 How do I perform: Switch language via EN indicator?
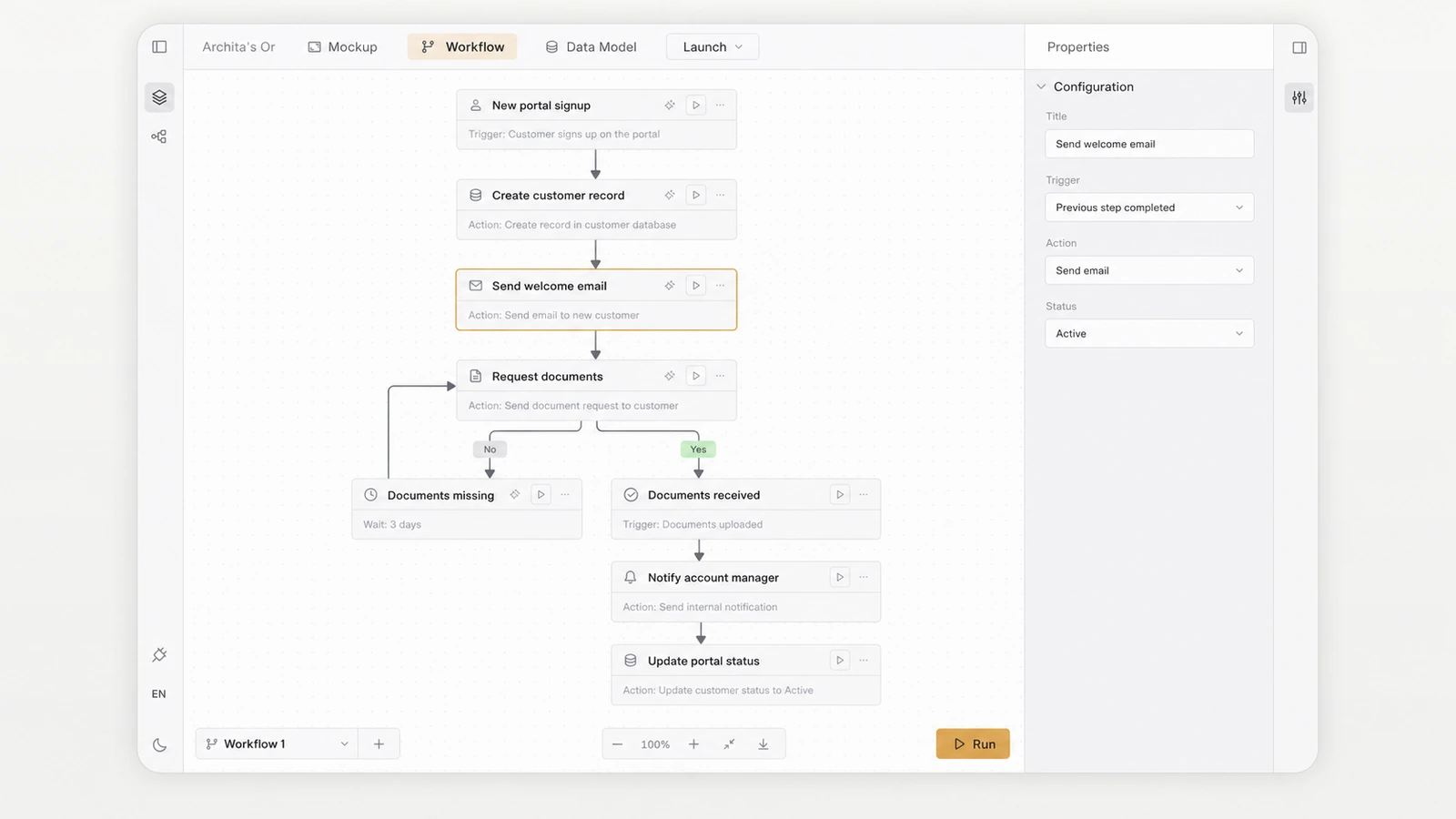click(x=159, y=694)
